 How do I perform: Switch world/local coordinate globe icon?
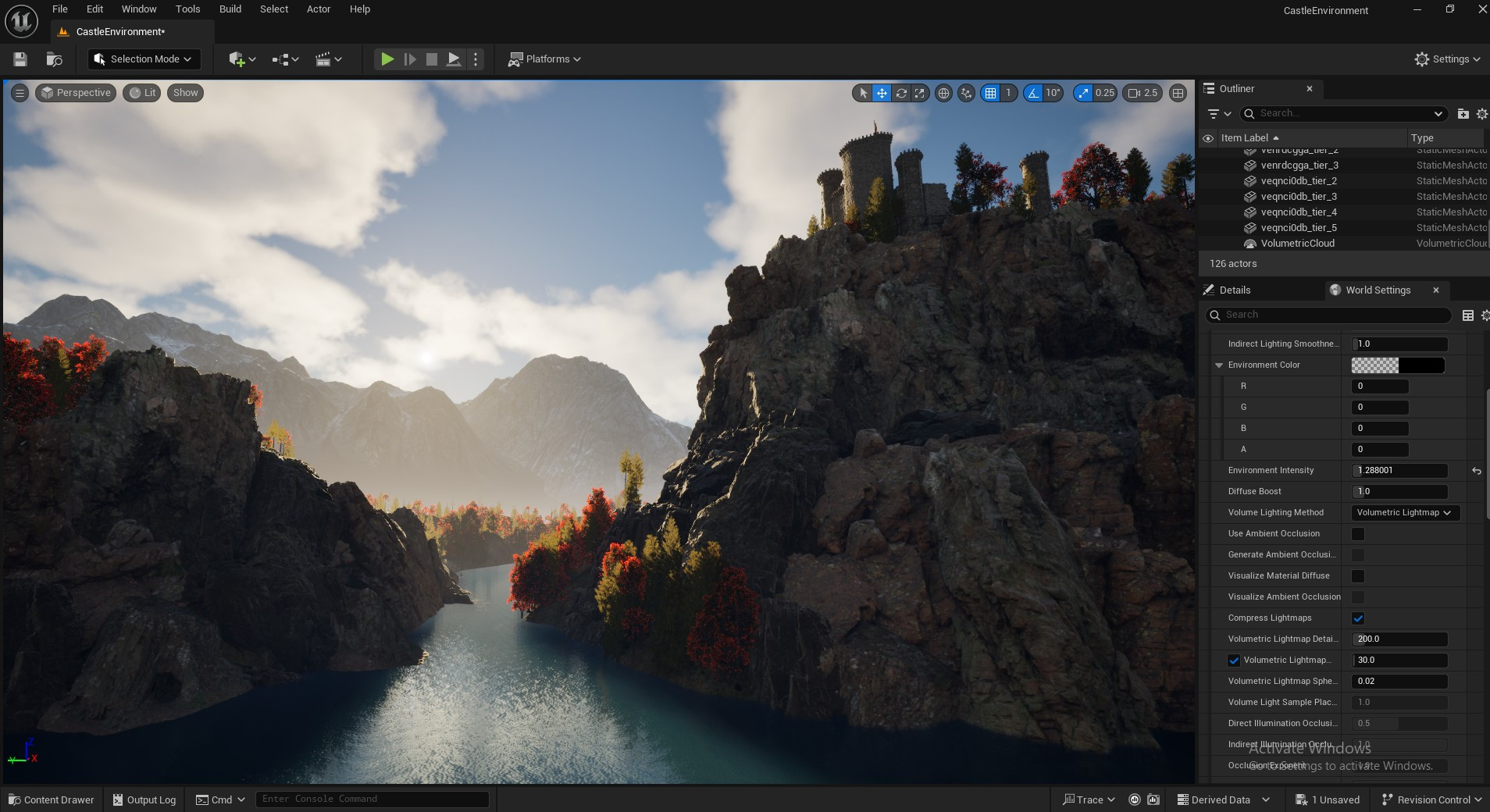coord(943,93)
